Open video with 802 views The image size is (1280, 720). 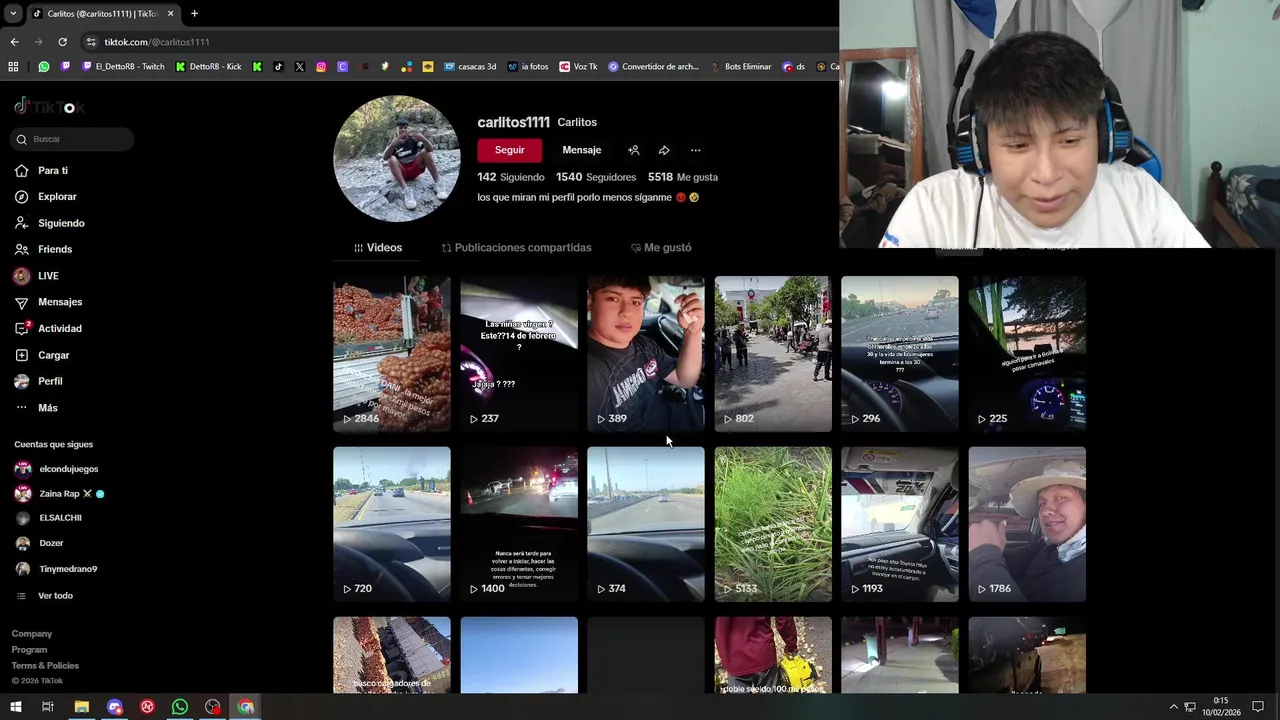click(x=773, y=354)
